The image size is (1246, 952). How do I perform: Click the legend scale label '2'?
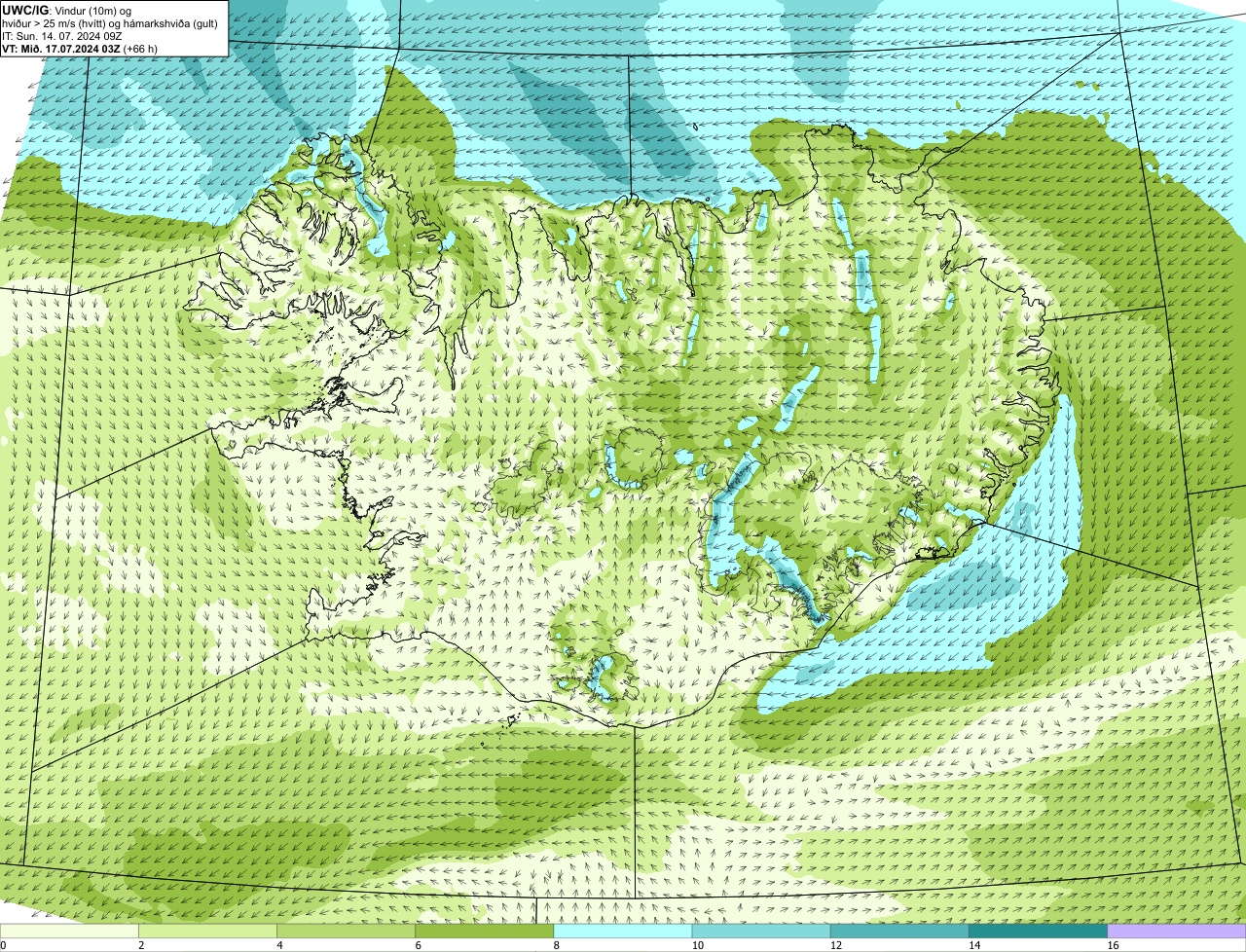pos(141,945)
